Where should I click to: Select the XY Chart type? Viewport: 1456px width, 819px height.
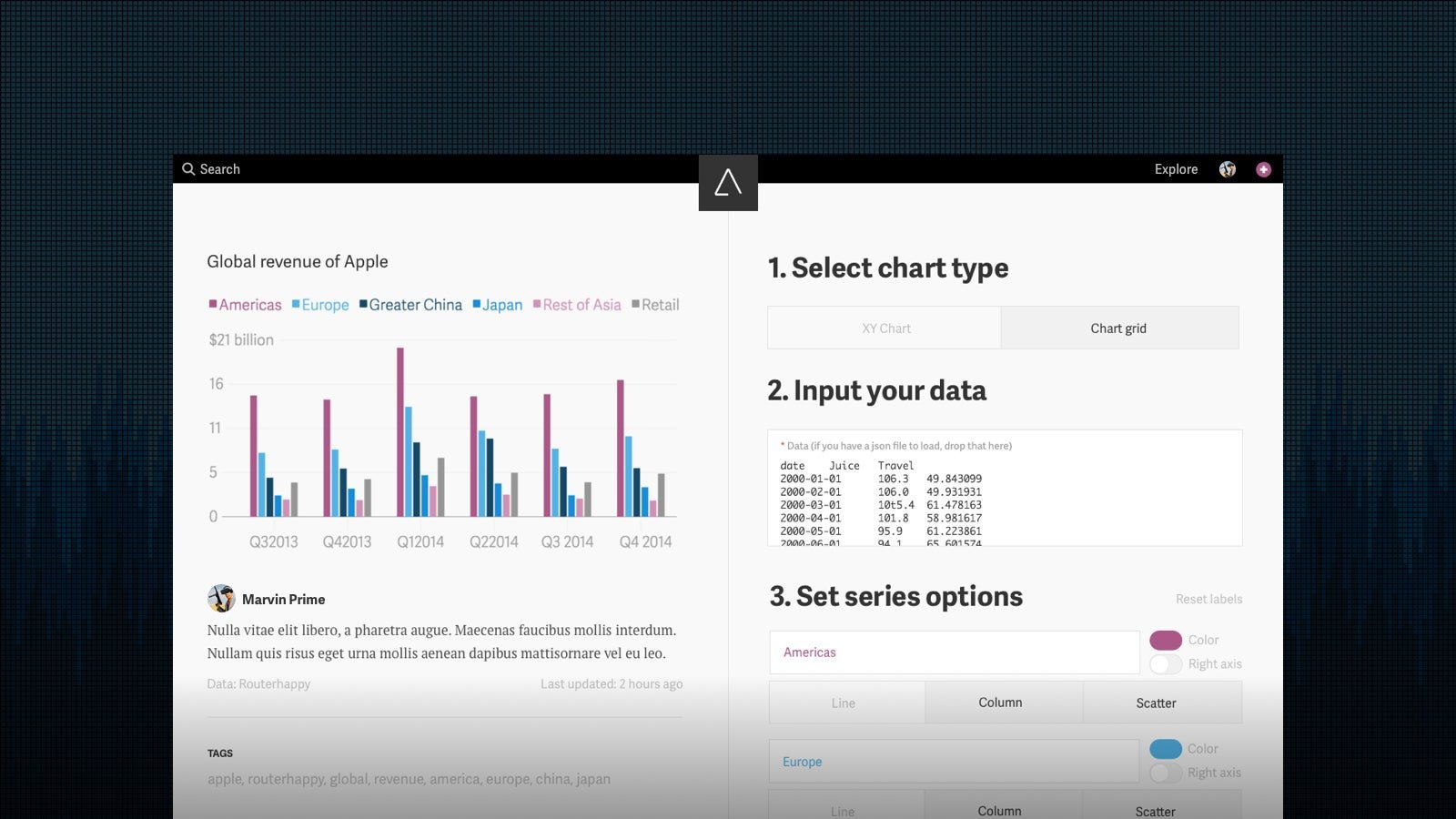(x=885, y=328)
